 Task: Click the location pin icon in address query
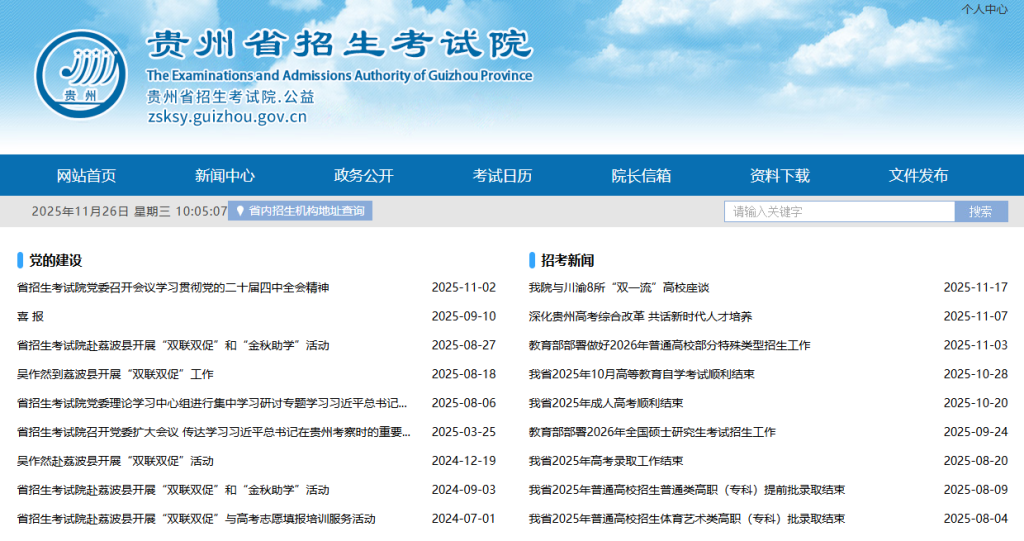click(240, 211)
